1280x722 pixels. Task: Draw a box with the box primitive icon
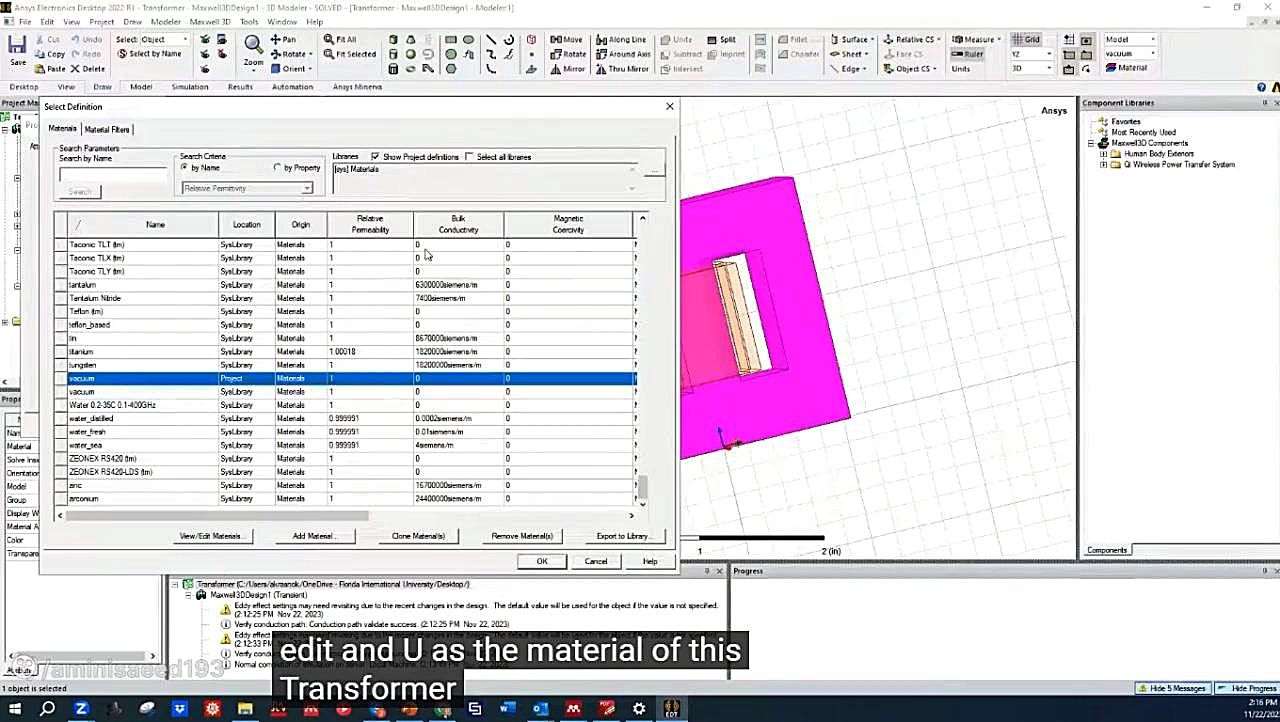[393, 40]
